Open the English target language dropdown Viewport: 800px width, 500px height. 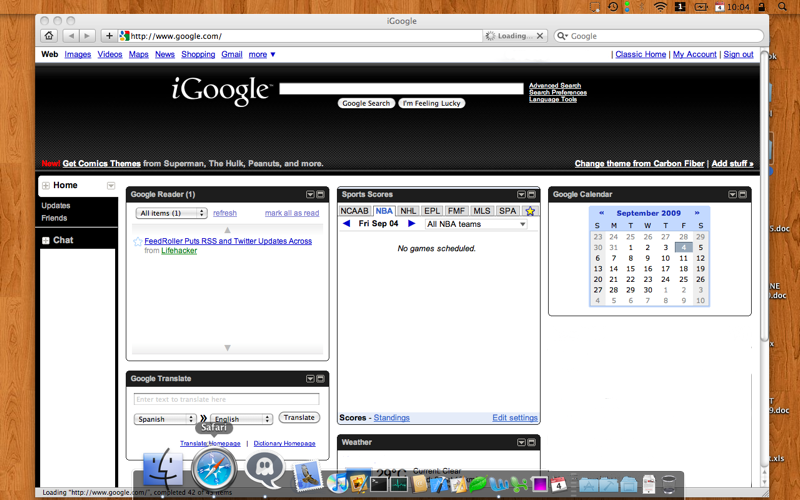[x=241, y=419]
